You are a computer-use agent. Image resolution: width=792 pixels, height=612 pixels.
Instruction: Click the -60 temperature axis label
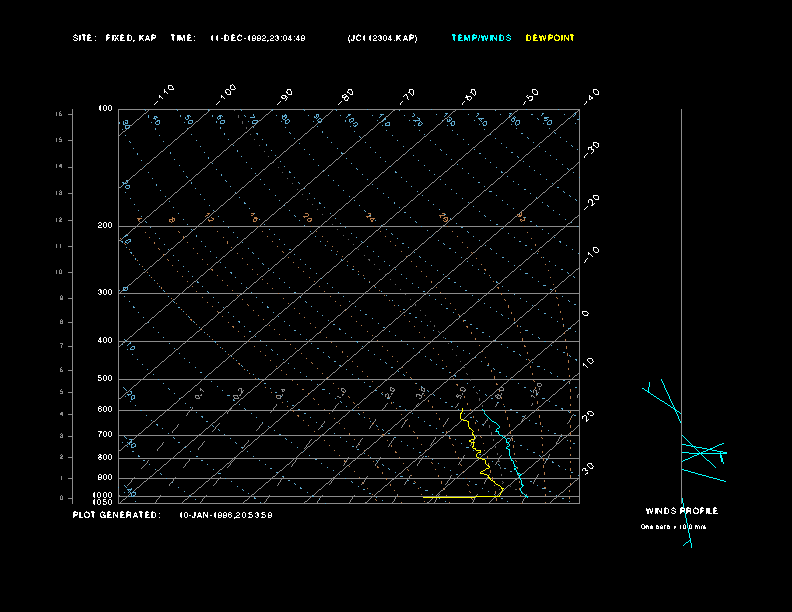(x=469, y=96)
